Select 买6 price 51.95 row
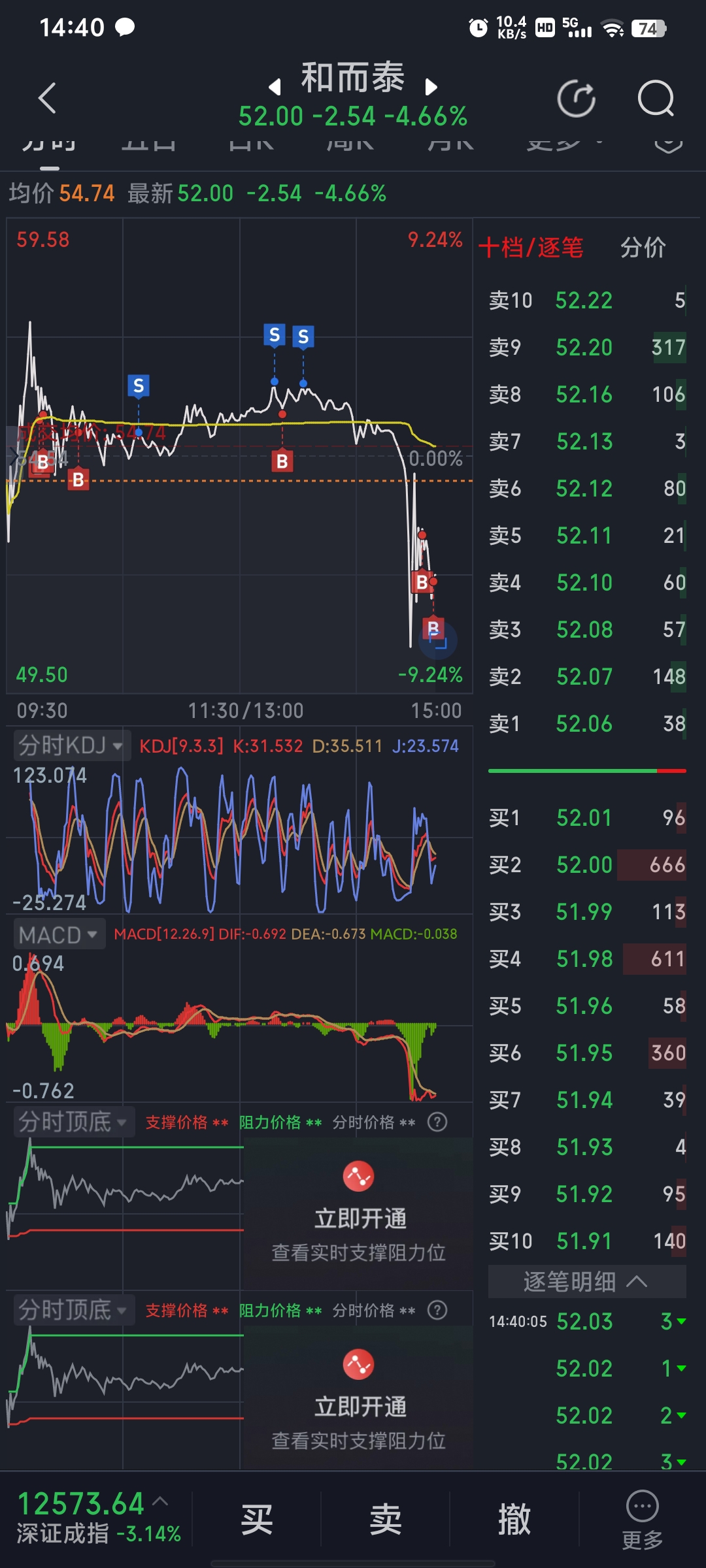The width and height of the screenshot is (706, 1568). [x=587, y=1053]
